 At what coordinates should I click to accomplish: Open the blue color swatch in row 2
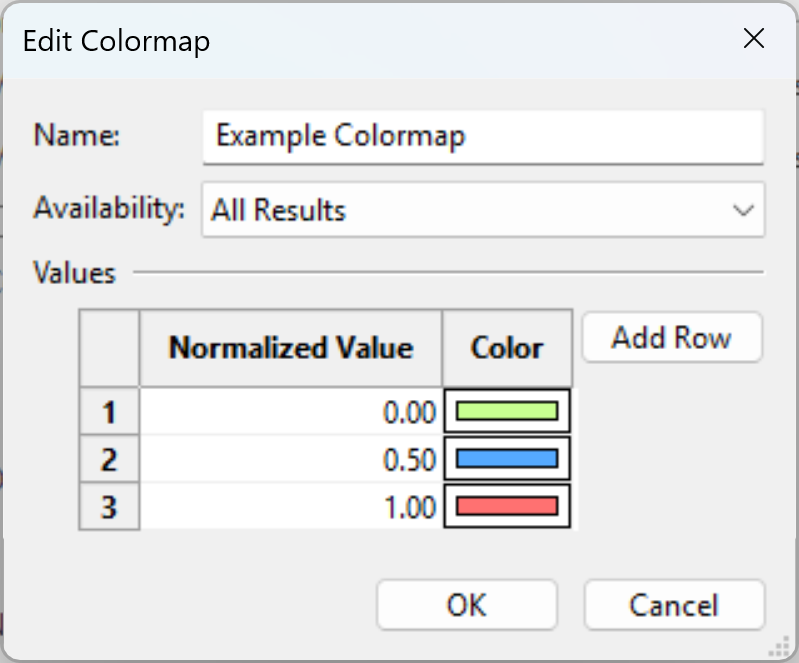click(x=507, y=458)
